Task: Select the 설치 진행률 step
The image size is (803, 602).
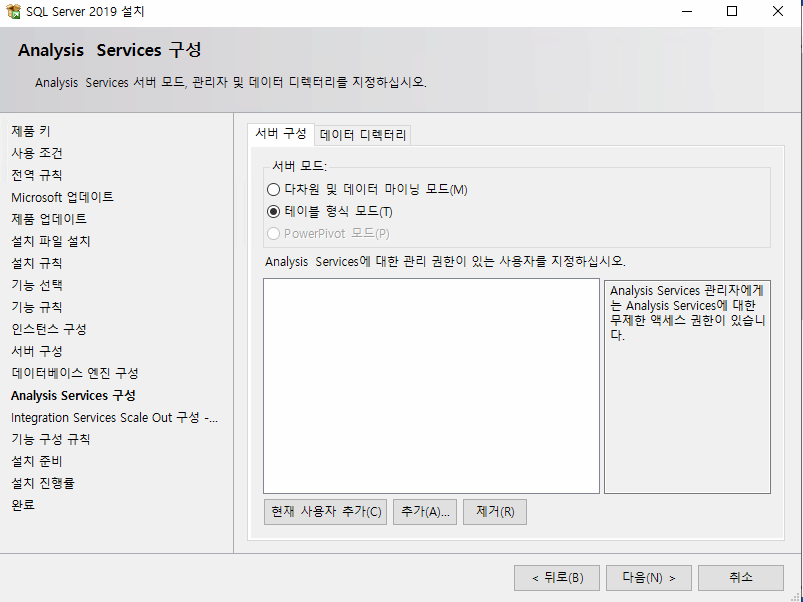Action: 43,483
